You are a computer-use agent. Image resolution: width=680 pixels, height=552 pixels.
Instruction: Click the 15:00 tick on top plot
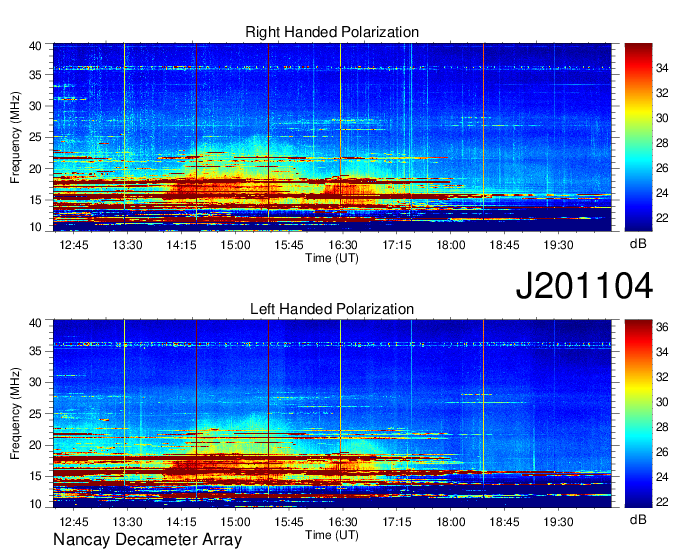[235, 245]
